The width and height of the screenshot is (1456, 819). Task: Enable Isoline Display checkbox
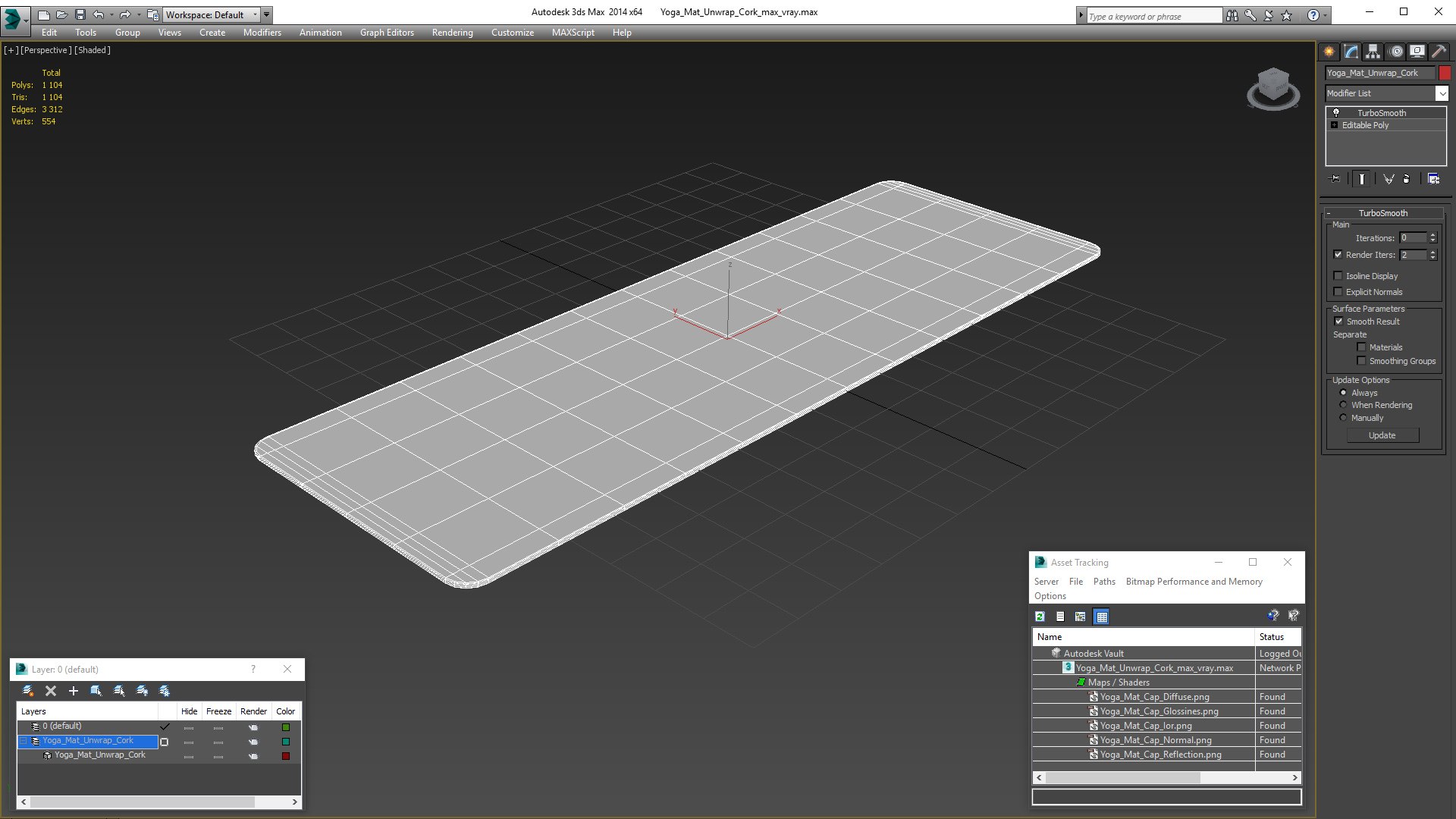1338,276
